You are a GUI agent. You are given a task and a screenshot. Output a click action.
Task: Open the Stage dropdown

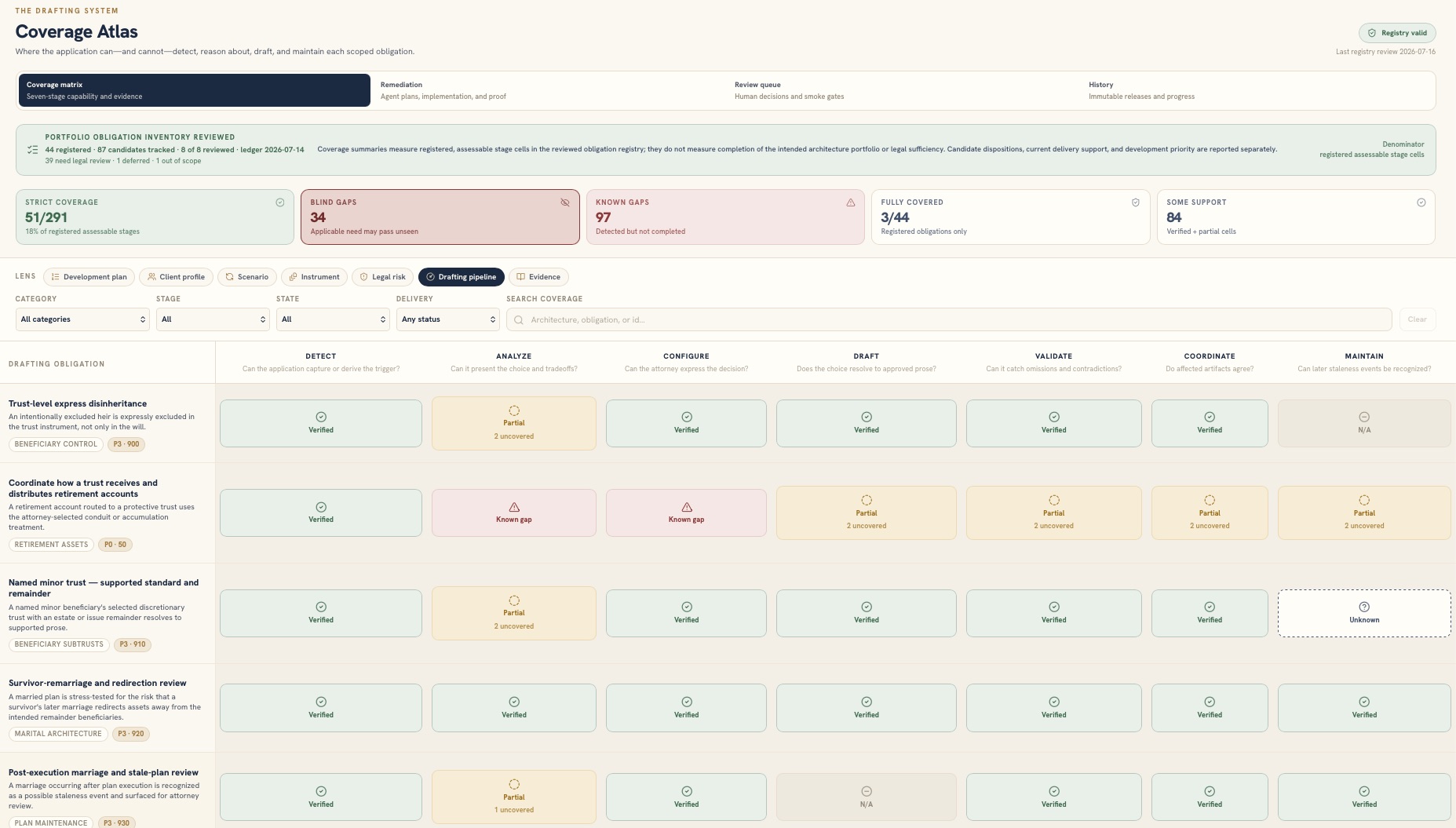tap(213, 319)
